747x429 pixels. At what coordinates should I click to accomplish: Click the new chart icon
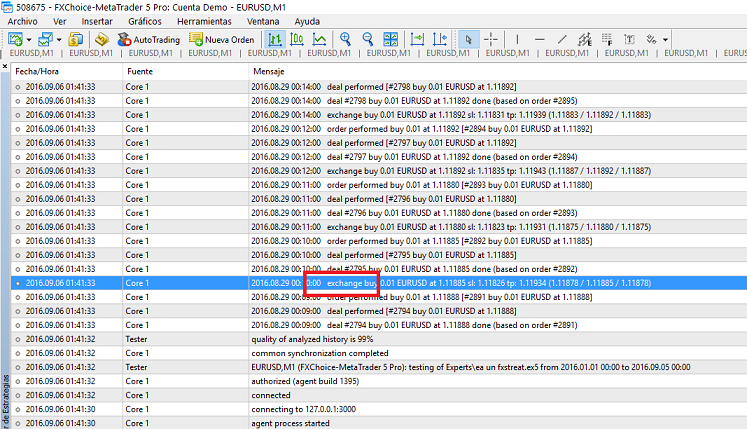(17, 39)
